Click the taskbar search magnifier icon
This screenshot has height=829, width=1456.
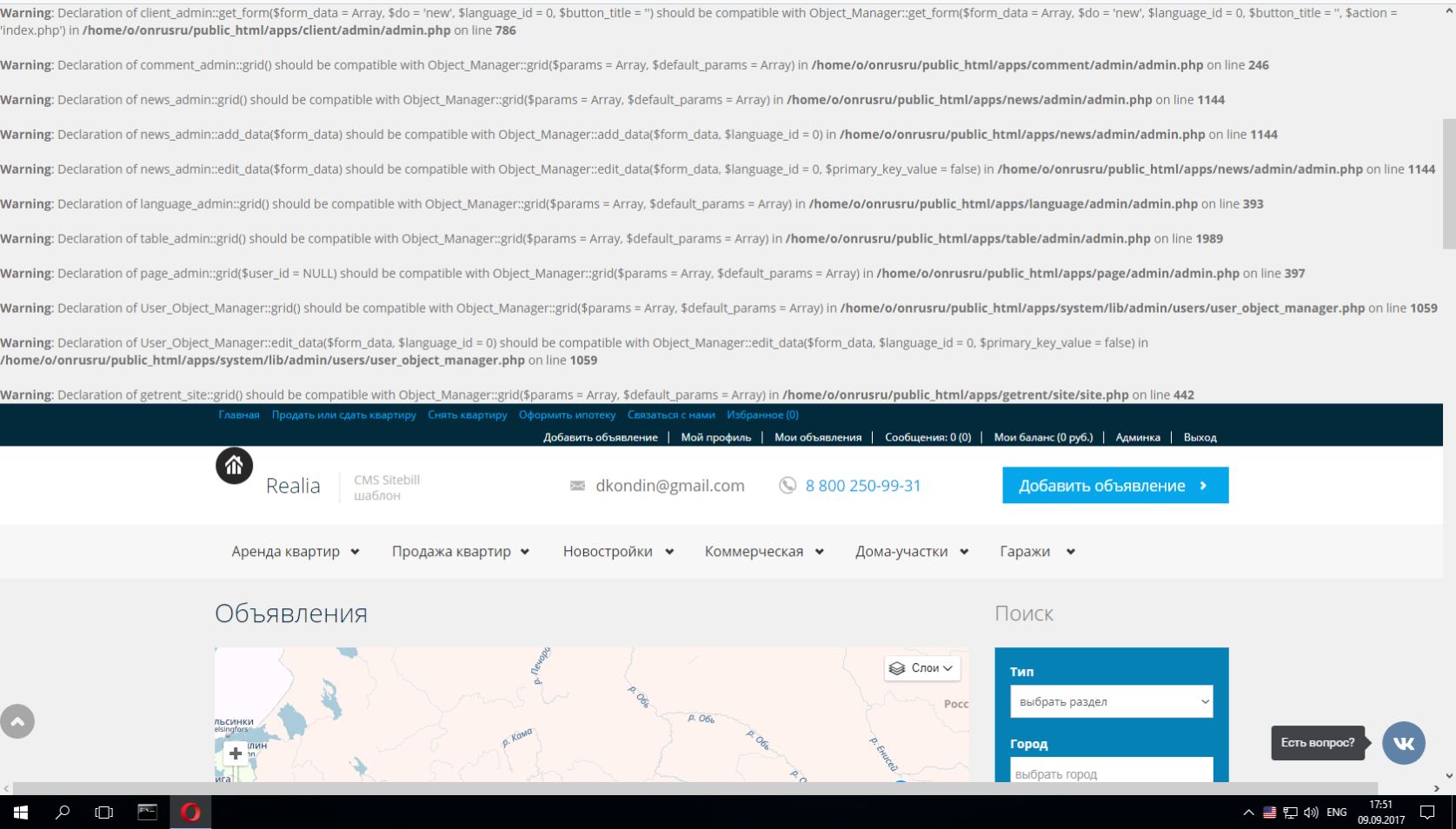pyautogui.click(x=63, y=812)
